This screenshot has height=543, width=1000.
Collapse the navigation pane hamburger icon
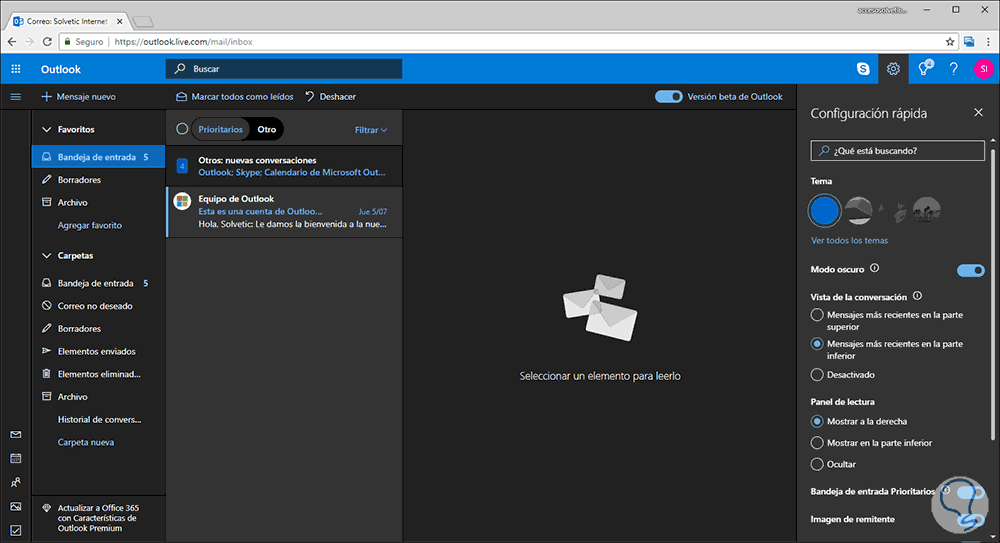[x=16, y=97]
